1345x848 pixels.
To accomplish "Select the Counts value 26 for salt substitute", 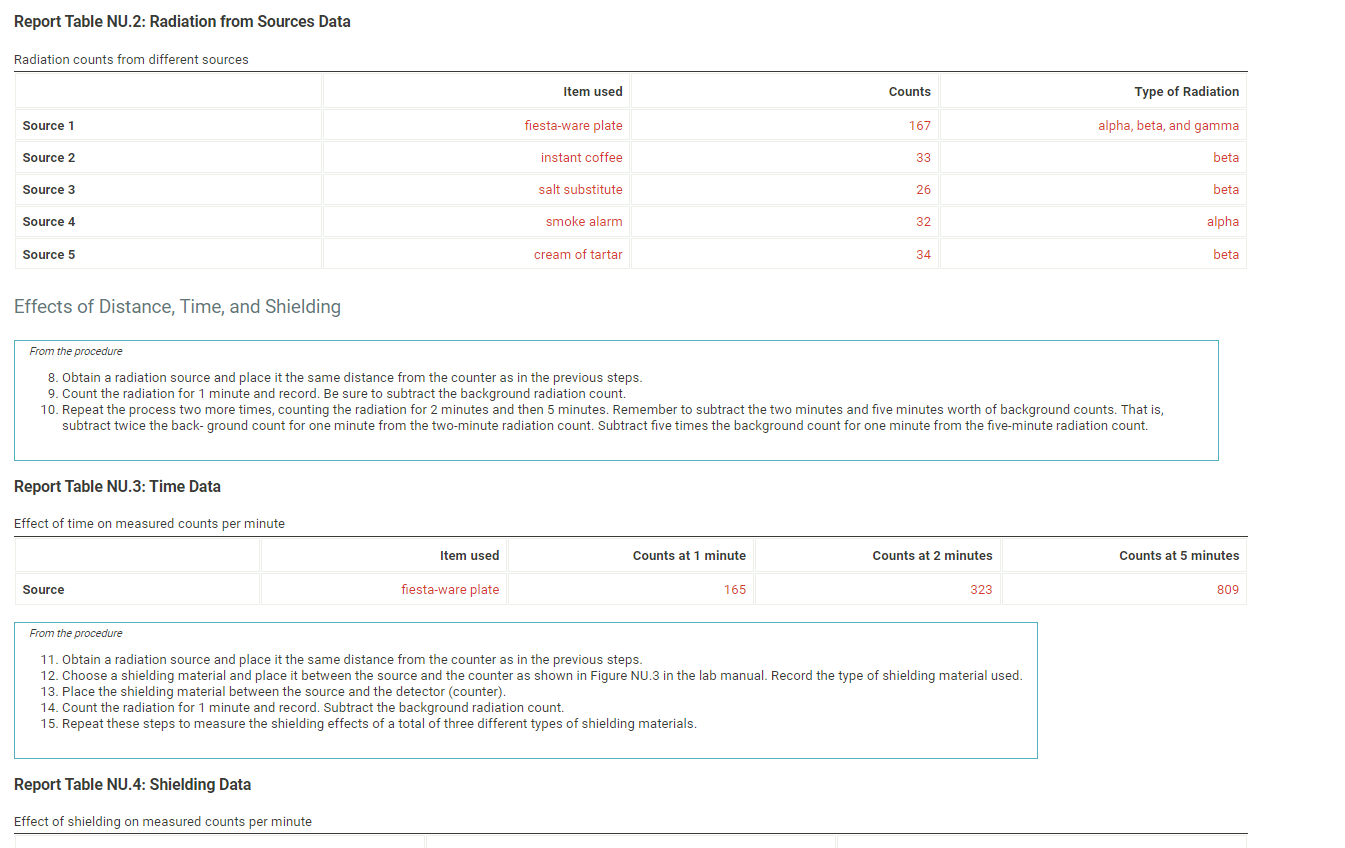I will coord(923,189).
